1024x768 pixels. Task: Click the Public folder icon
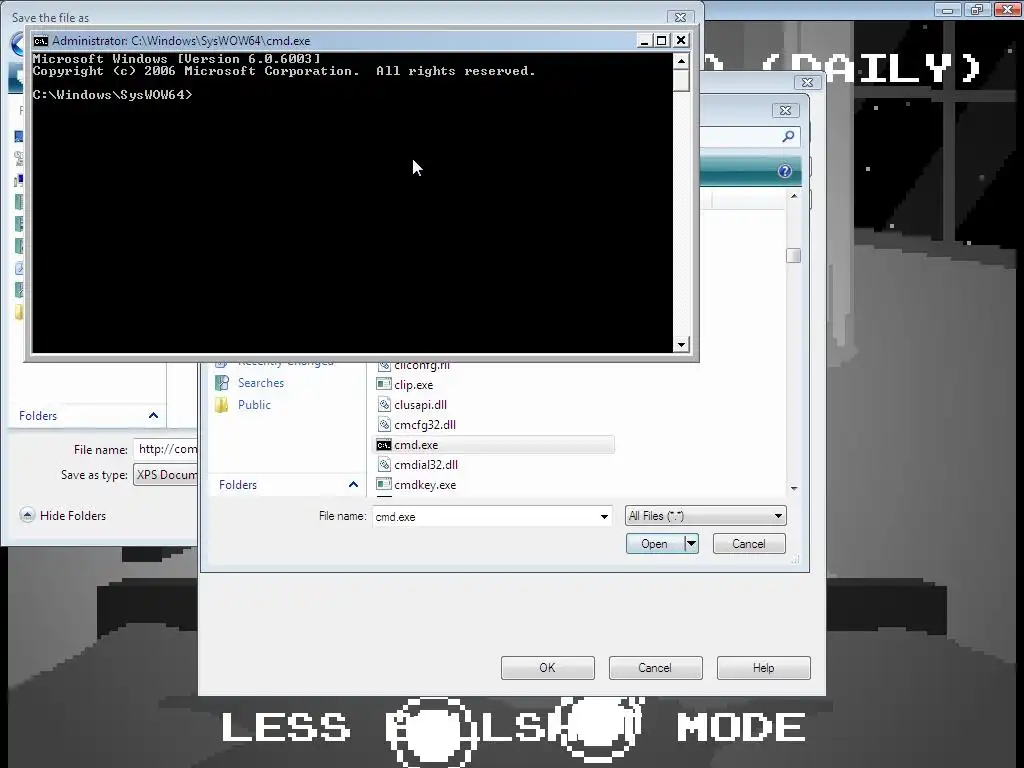[x=222, y=405]
